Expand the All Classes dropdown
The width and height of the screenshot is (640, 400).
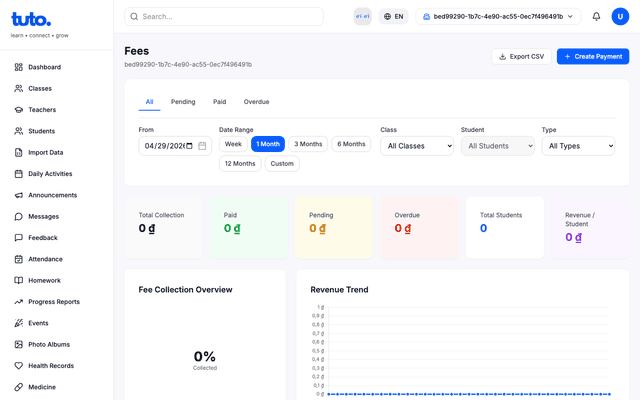click(417, 146)
